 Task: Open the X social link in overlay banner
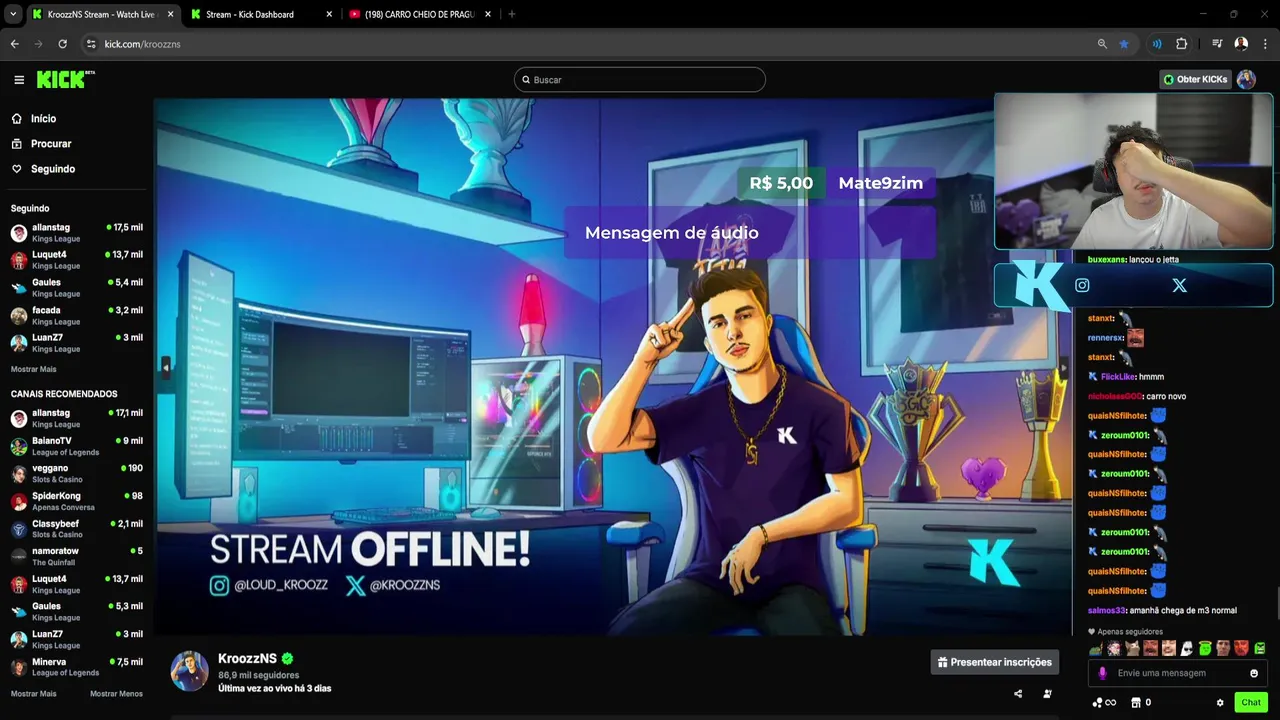coord(1180,285)
